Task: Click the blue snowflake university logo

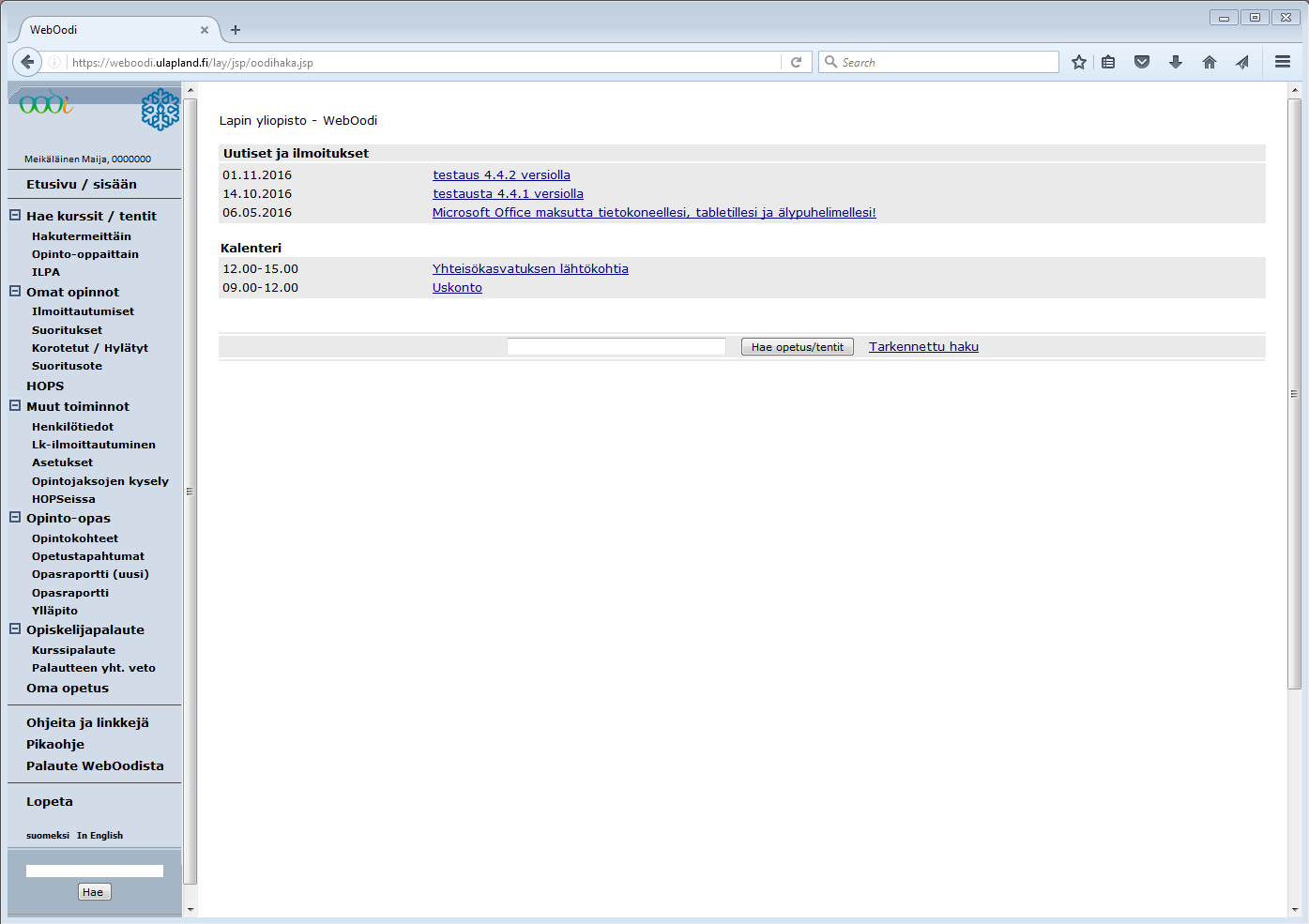Action: [x=160, y=110]
